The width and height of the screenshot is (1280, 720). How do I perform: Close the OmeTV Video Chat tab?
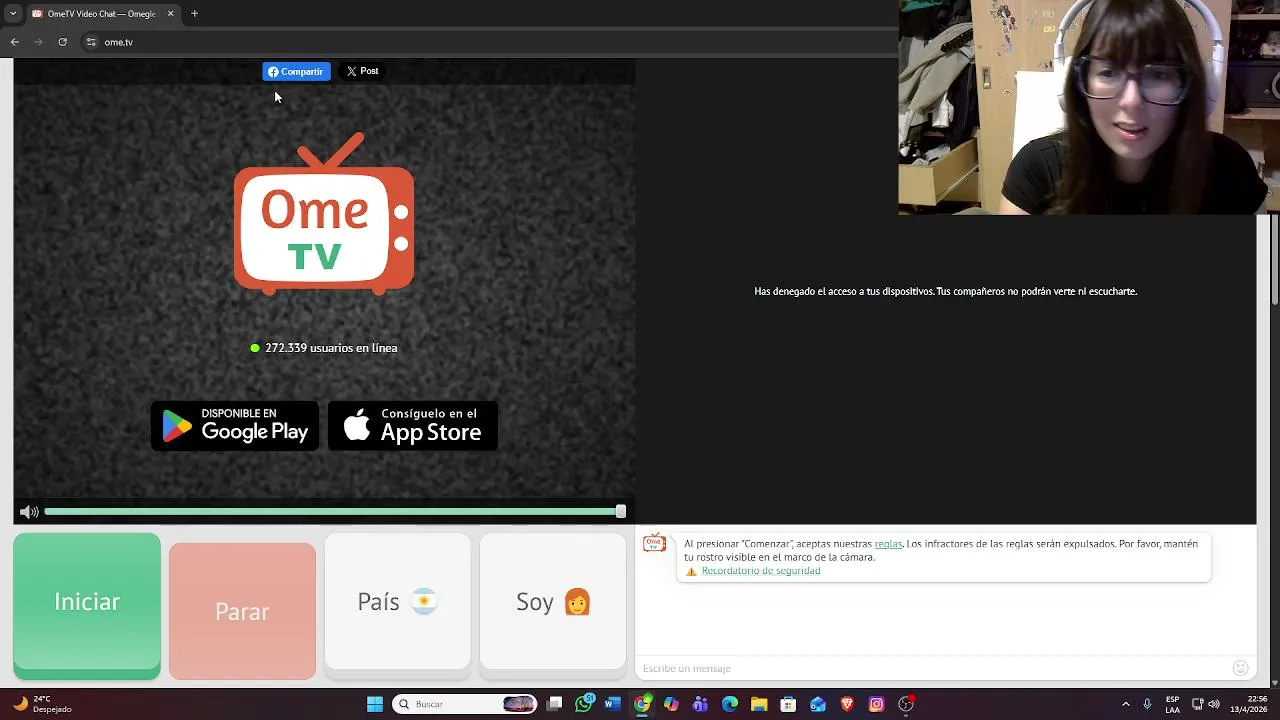(170, 14)
